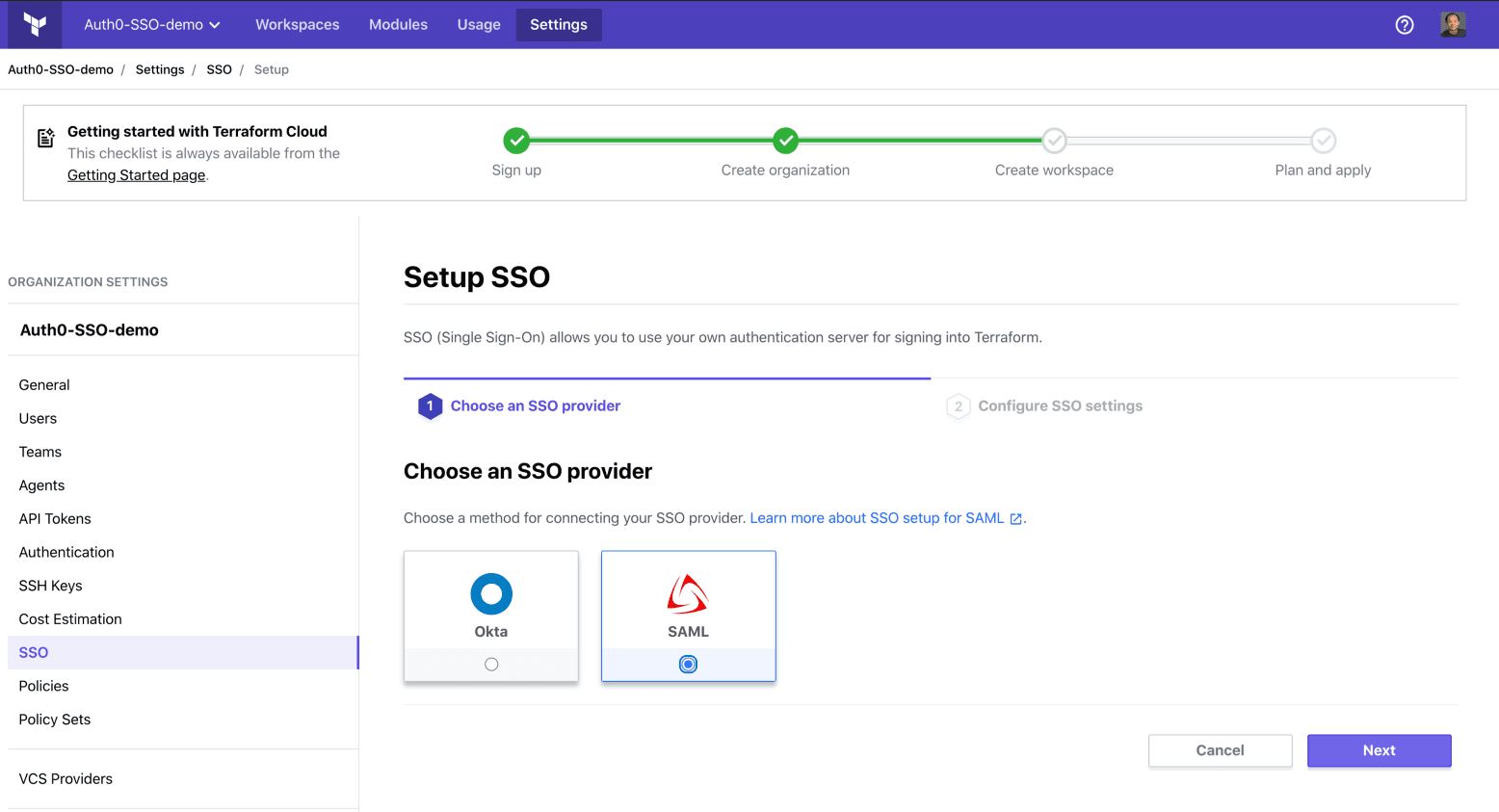This screenshot has width=1499, height=812.
Task: Go to the Modules menu
Action: (x=398, y=25)
